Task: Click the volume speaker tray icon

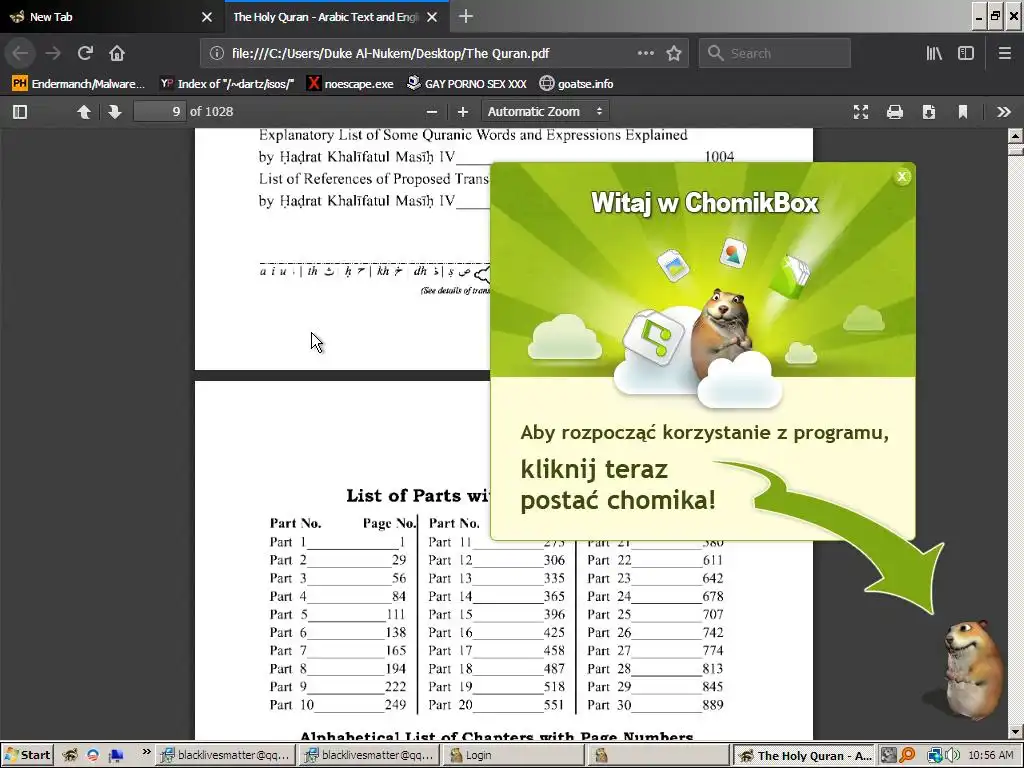Action: coord(952,755)
